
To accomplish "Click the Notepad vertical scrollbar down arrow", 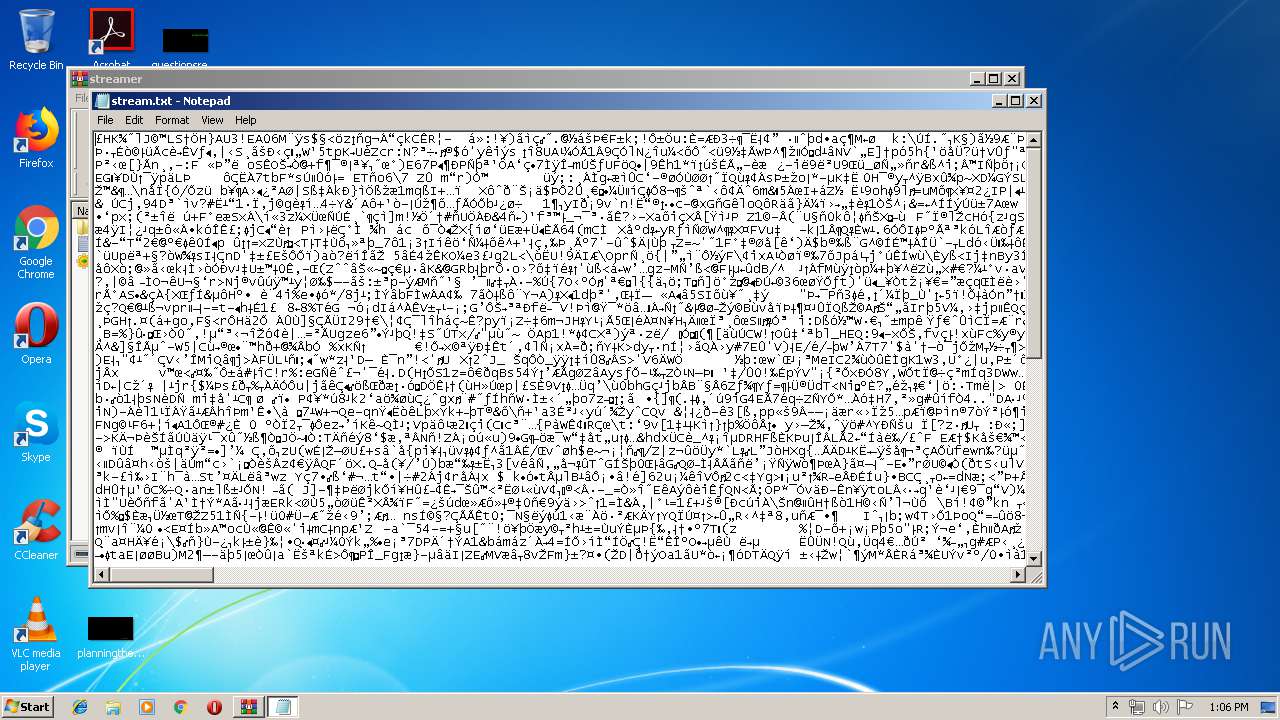I will (1034, 558).
